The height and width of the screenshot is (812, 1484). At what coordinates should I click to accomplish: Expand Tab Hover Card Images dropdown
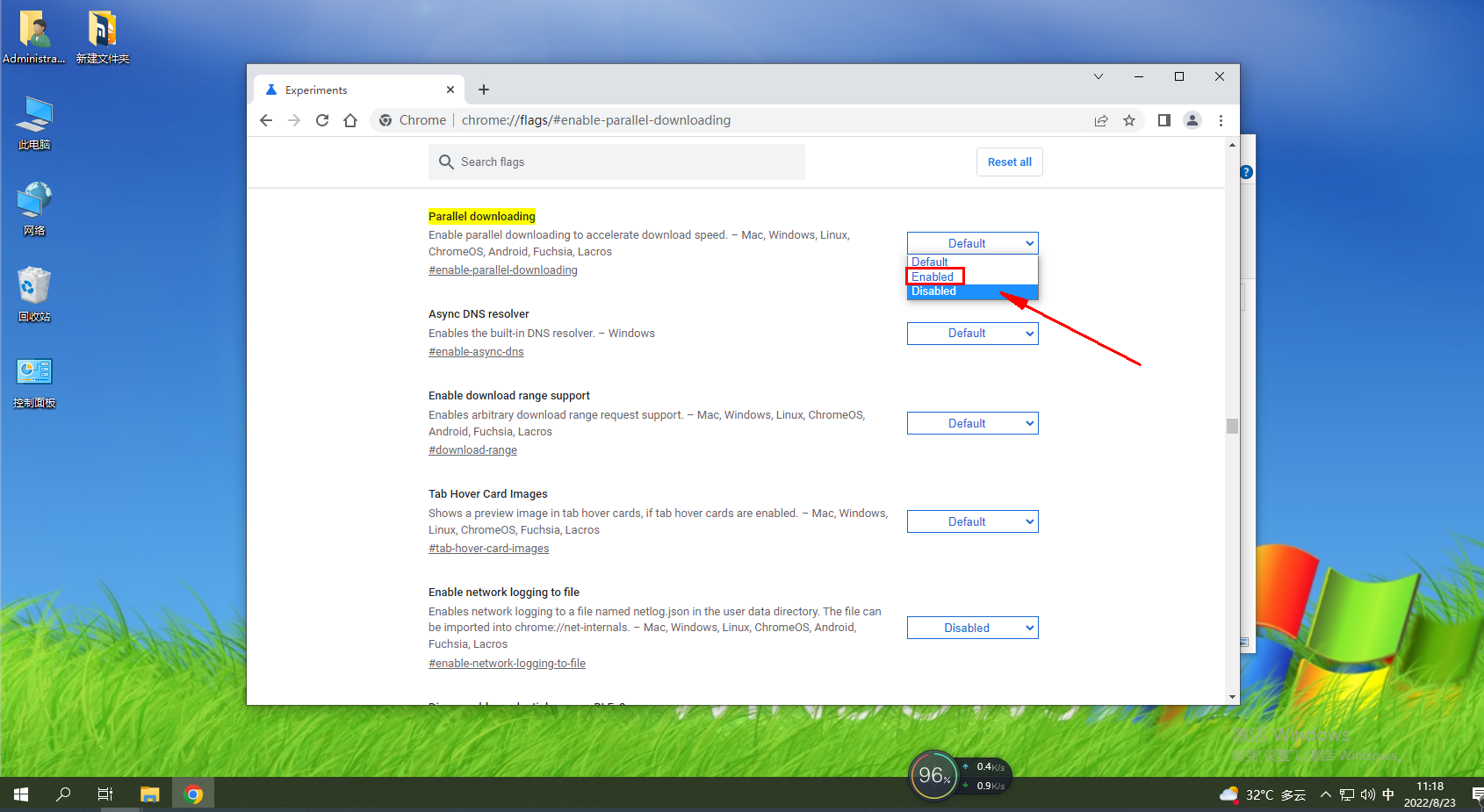pyautogui.click(x=972, y=521)
